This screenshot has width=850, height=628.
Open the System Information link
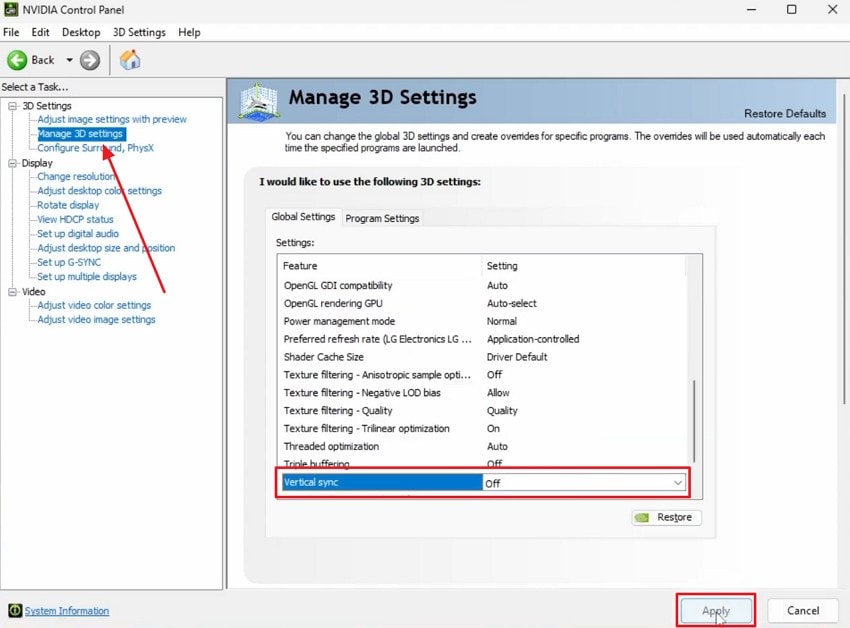(x=67, y=611)
